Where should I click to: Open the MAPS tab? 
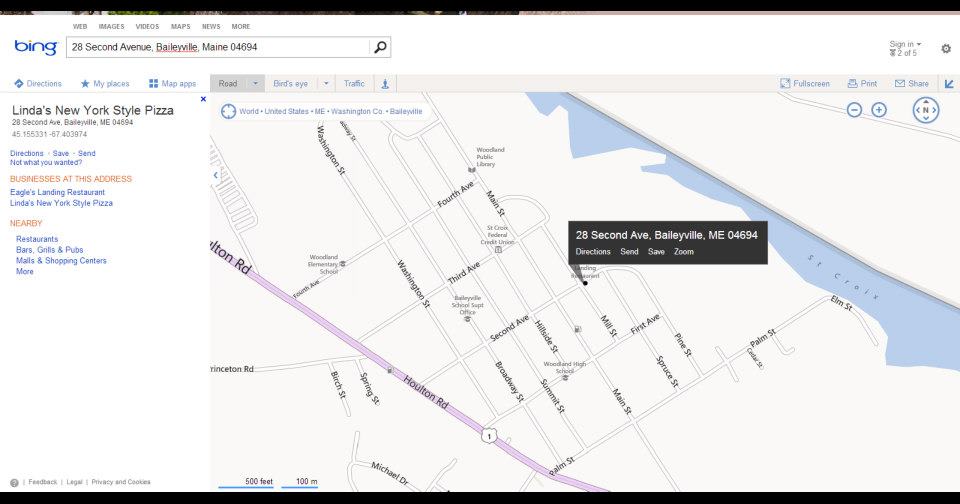click(x=181, y=26)
